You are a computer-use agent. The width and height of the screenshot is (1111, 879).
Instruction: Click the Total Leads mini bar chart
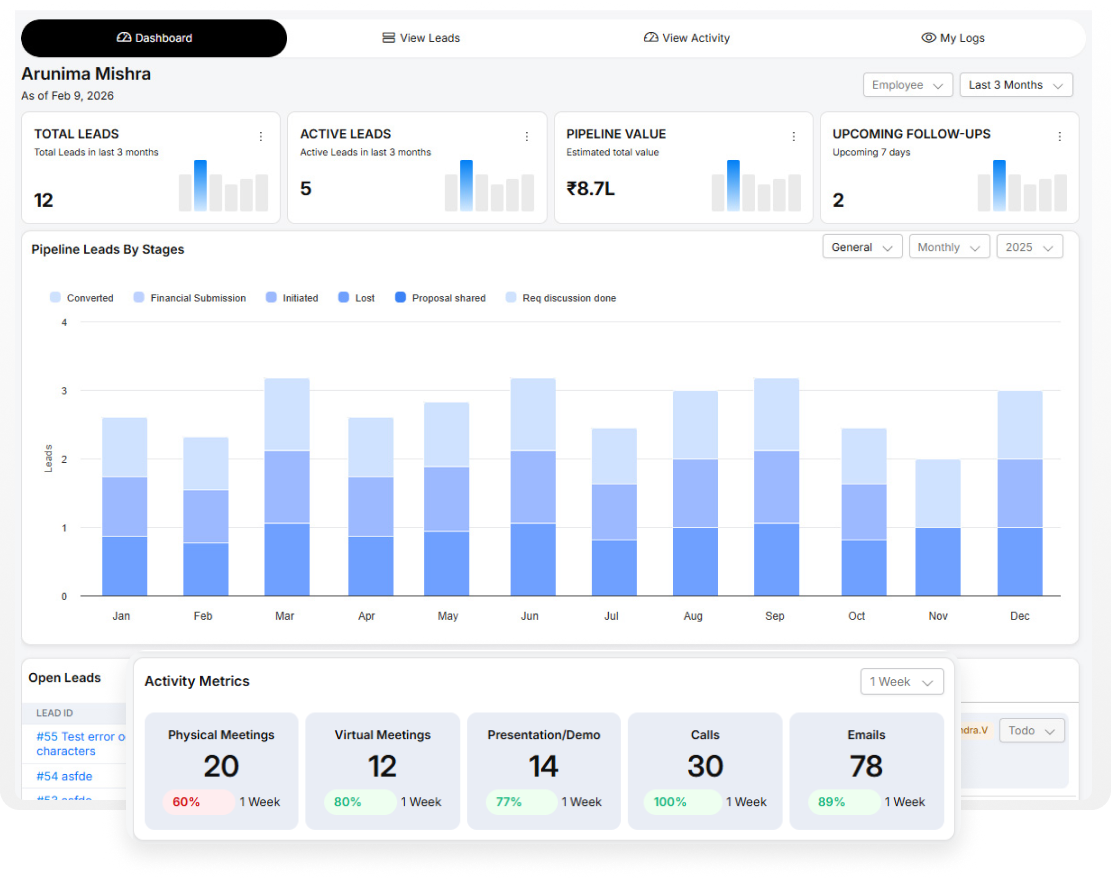coord(223,187)
